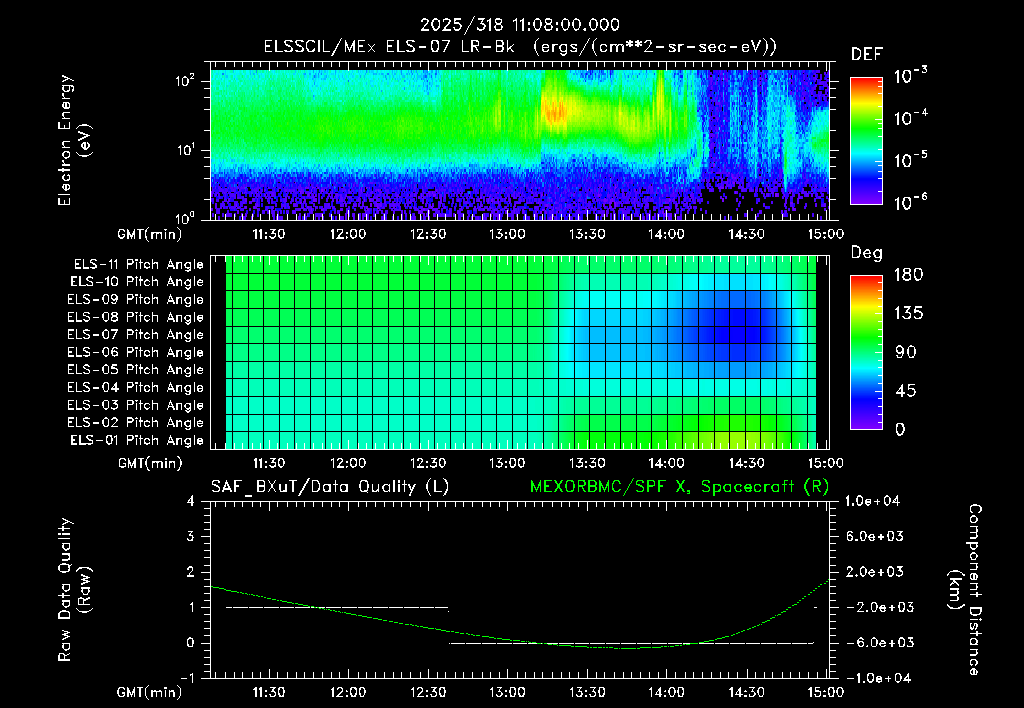Click the GMT(min) label under the spectrogram
This screenshot has width=1024, height=708.
[150, 234]
